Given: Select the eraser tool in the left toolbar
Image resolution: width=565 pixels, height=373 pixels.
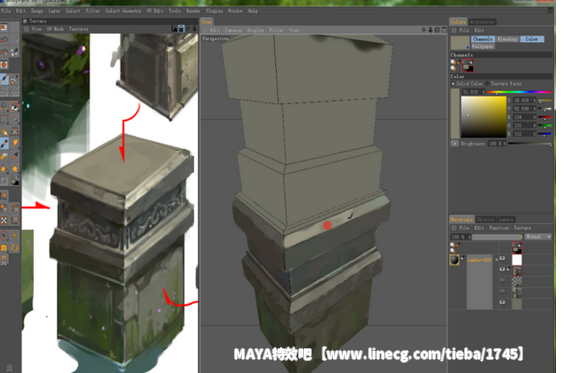Looking at the screenshot, I should pos(4,156).
